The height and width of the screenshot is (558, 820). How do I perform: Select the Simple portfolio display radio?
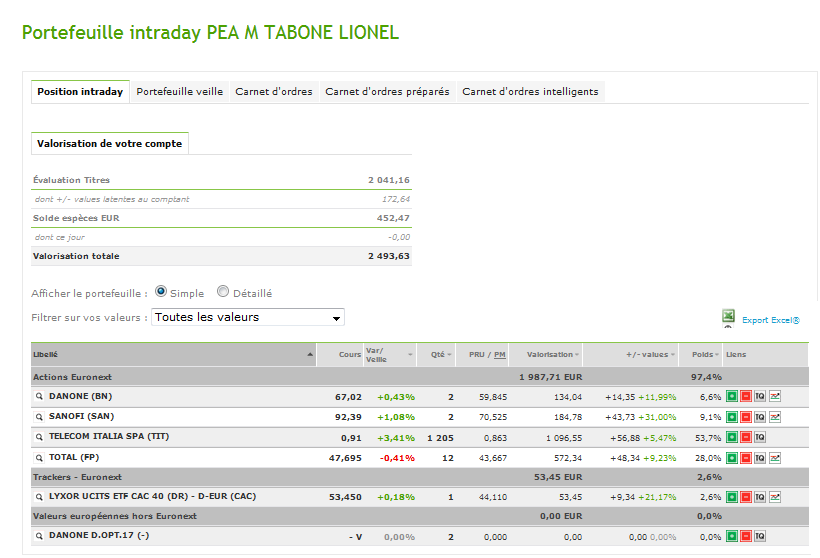click(161, 291)
